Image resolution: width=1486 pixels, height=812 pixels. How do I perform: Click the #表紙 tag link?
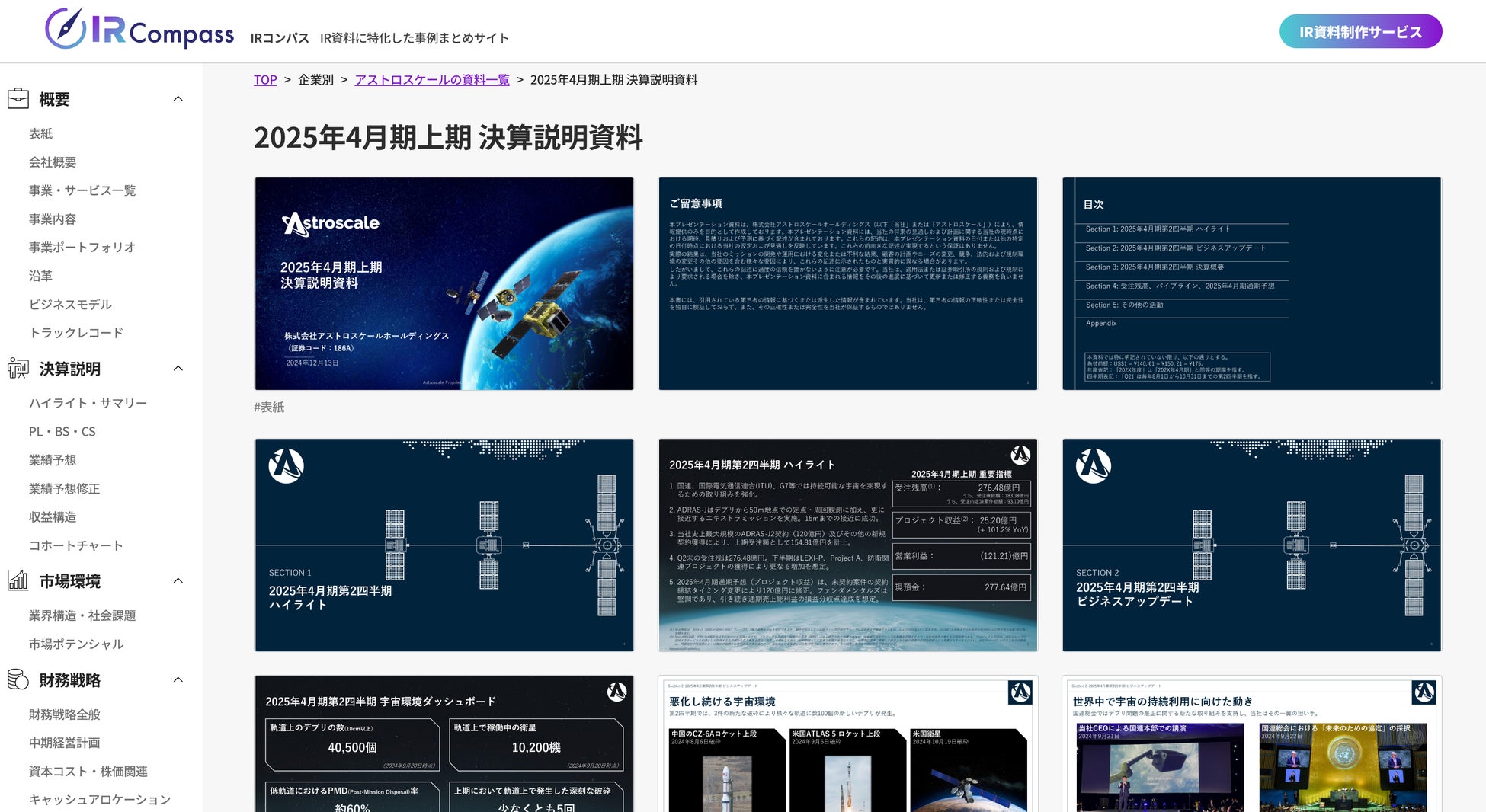[269, 408]
